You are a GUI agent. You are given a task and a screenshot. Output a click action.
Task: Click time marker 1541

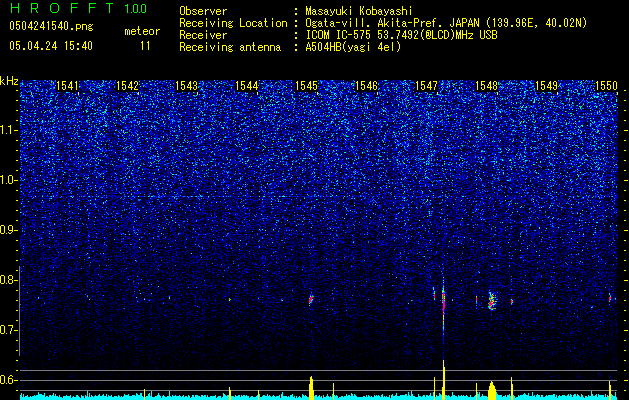point(68,86)
